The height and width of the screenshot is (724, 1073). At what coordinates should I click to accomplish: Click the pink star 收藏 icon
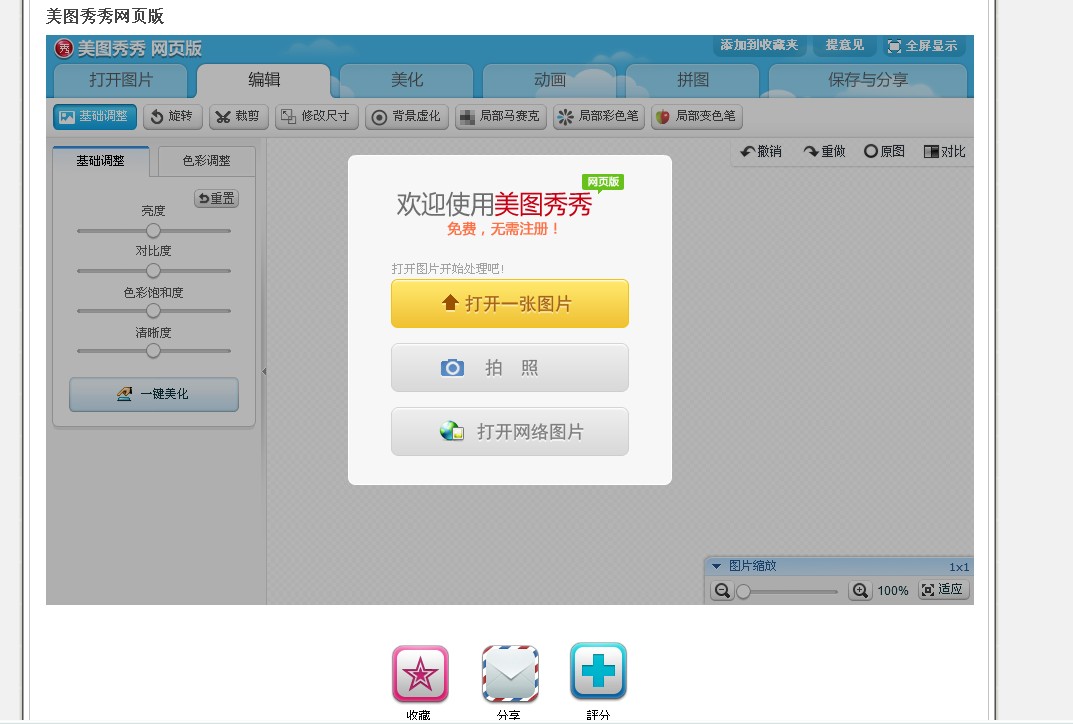click(420, 674)
